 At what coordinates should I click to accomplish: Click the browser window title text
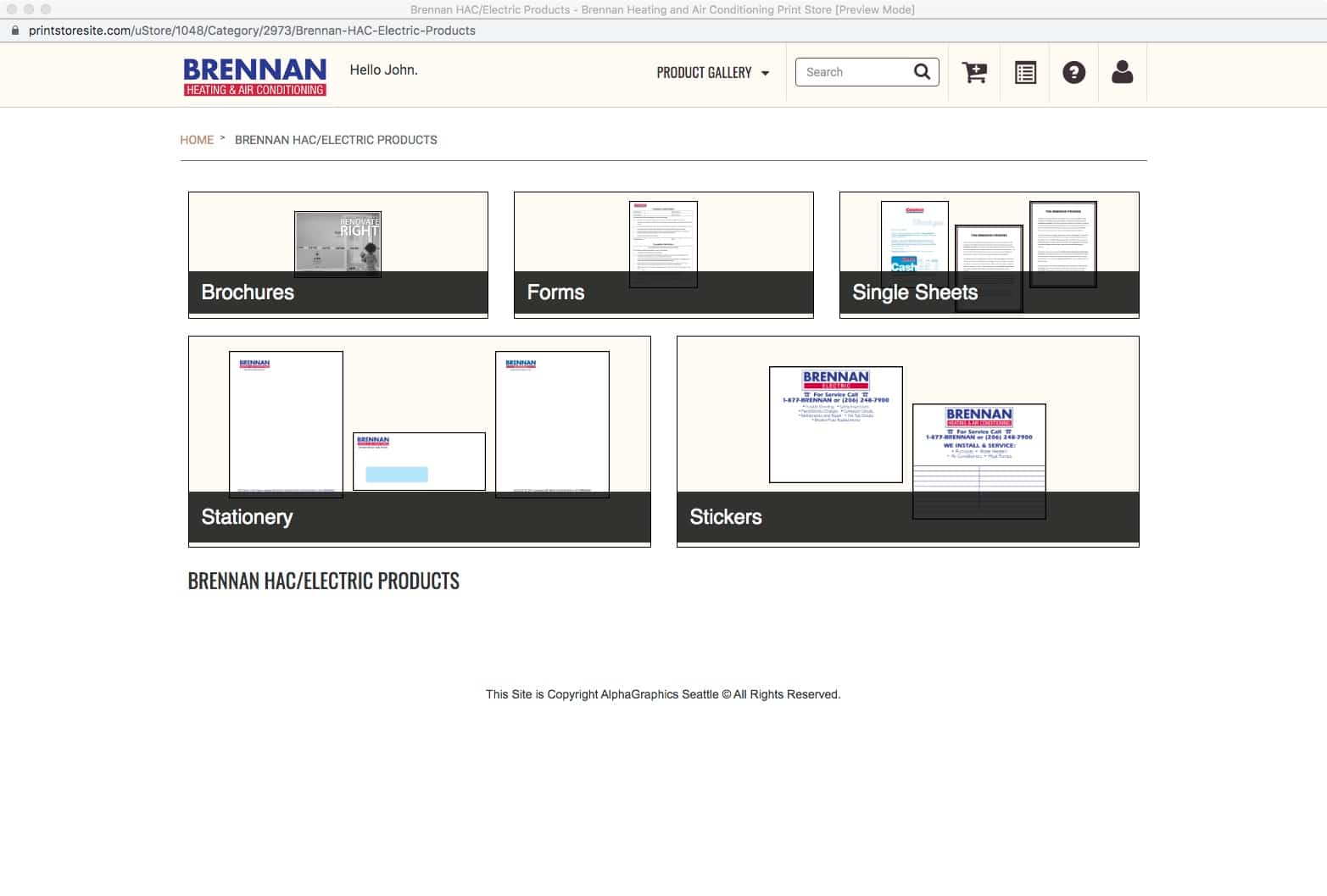[662, 9]
